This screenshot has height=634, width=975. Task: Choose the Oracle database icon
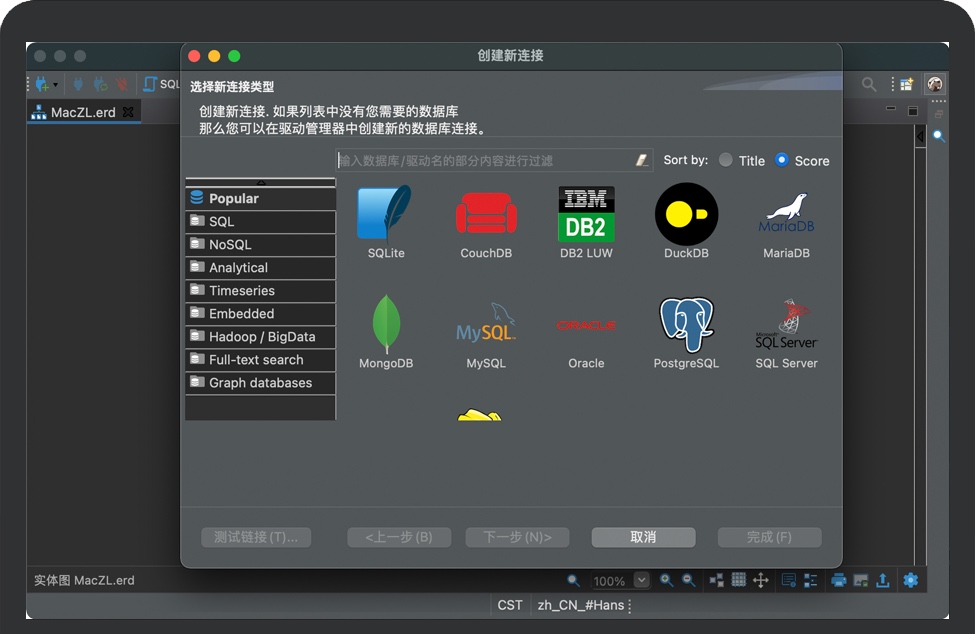coord(586,325)
